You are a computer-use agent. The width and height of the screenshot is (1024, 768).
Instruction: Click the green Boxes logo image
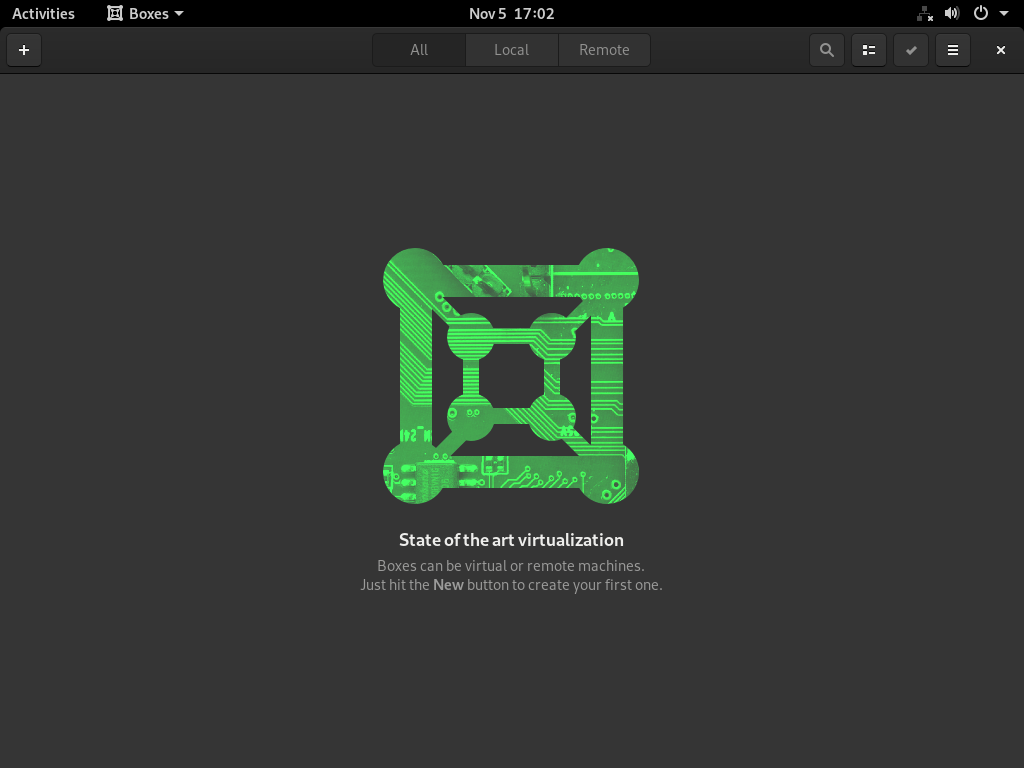point(511,376)
